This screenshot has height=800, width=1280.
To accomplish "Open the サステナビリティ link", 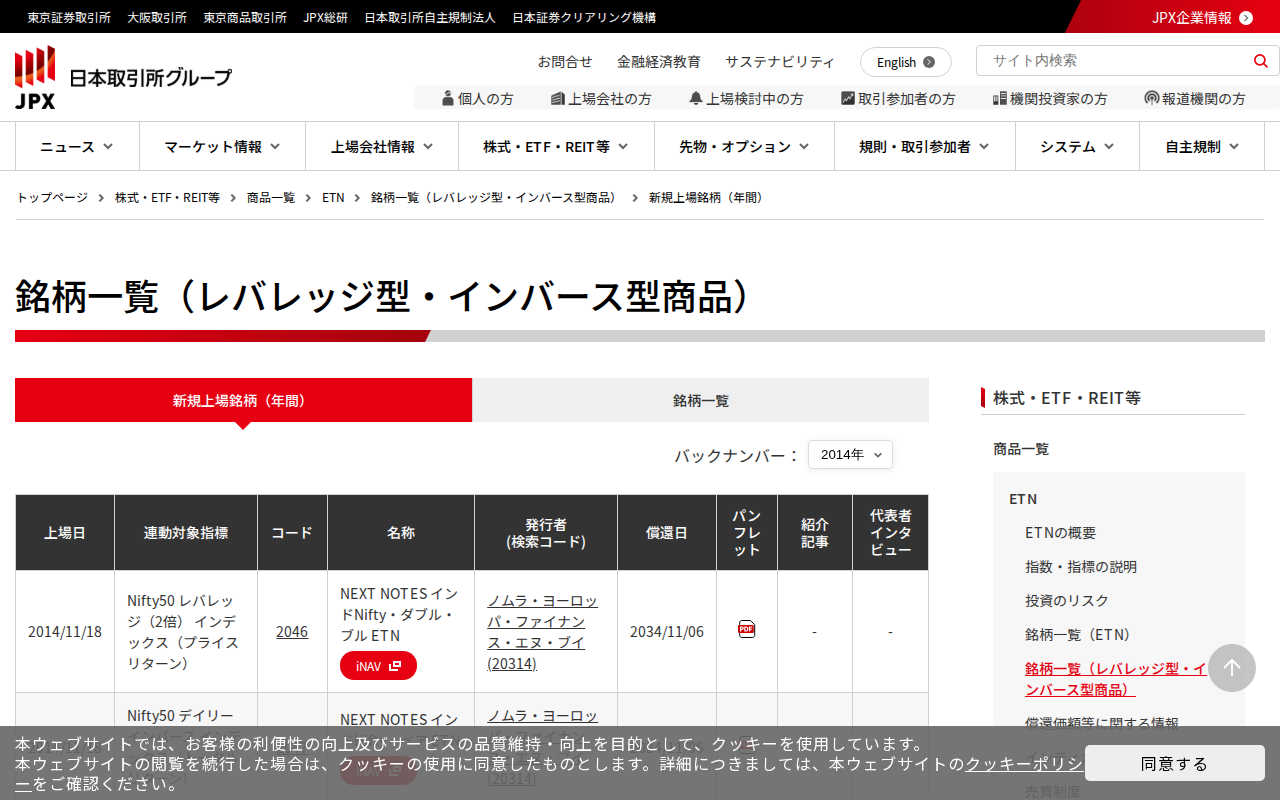I will [x=780, y=62].
